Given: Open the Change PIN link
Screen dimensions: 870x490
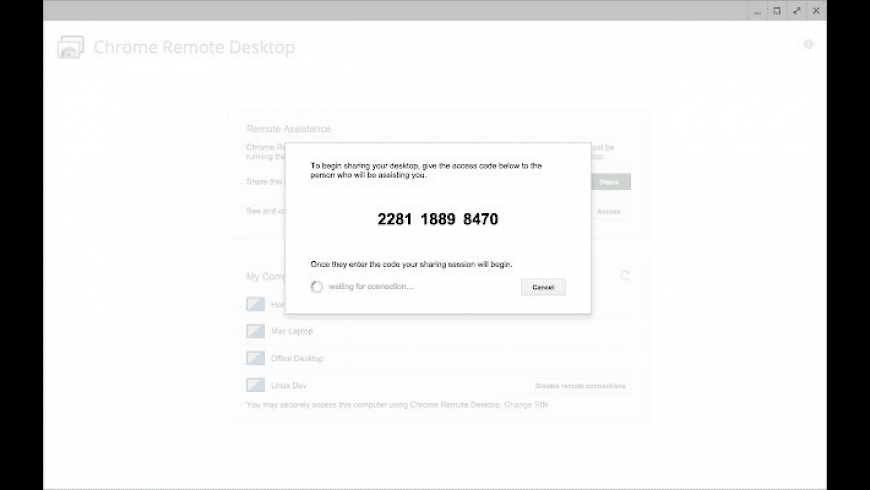Looking at the screenshot, I should [x=525, y=405].
